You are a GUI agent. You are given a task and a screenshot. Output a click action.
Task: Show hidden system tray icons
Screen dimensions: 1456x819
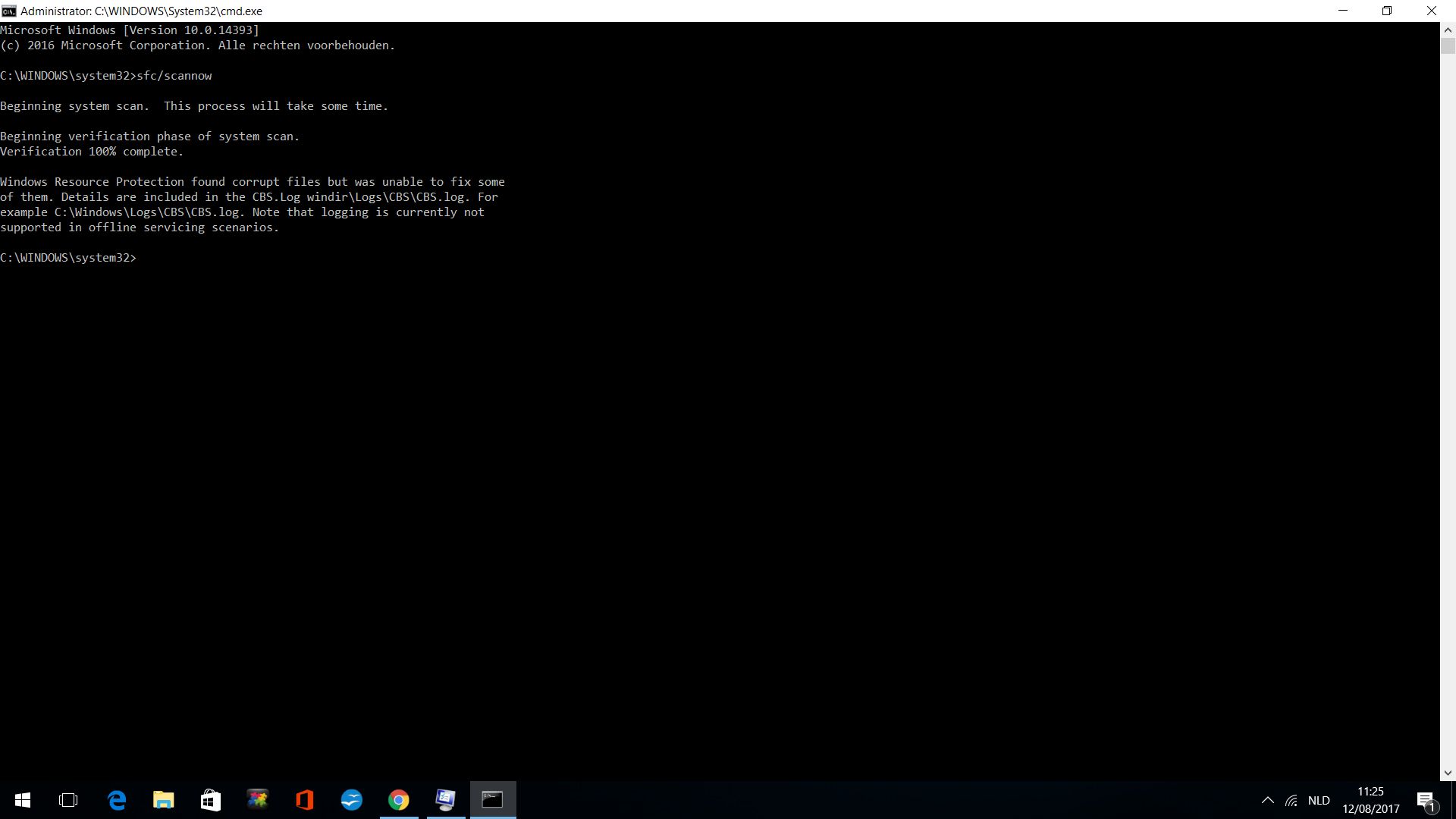tap(1267, 801)
